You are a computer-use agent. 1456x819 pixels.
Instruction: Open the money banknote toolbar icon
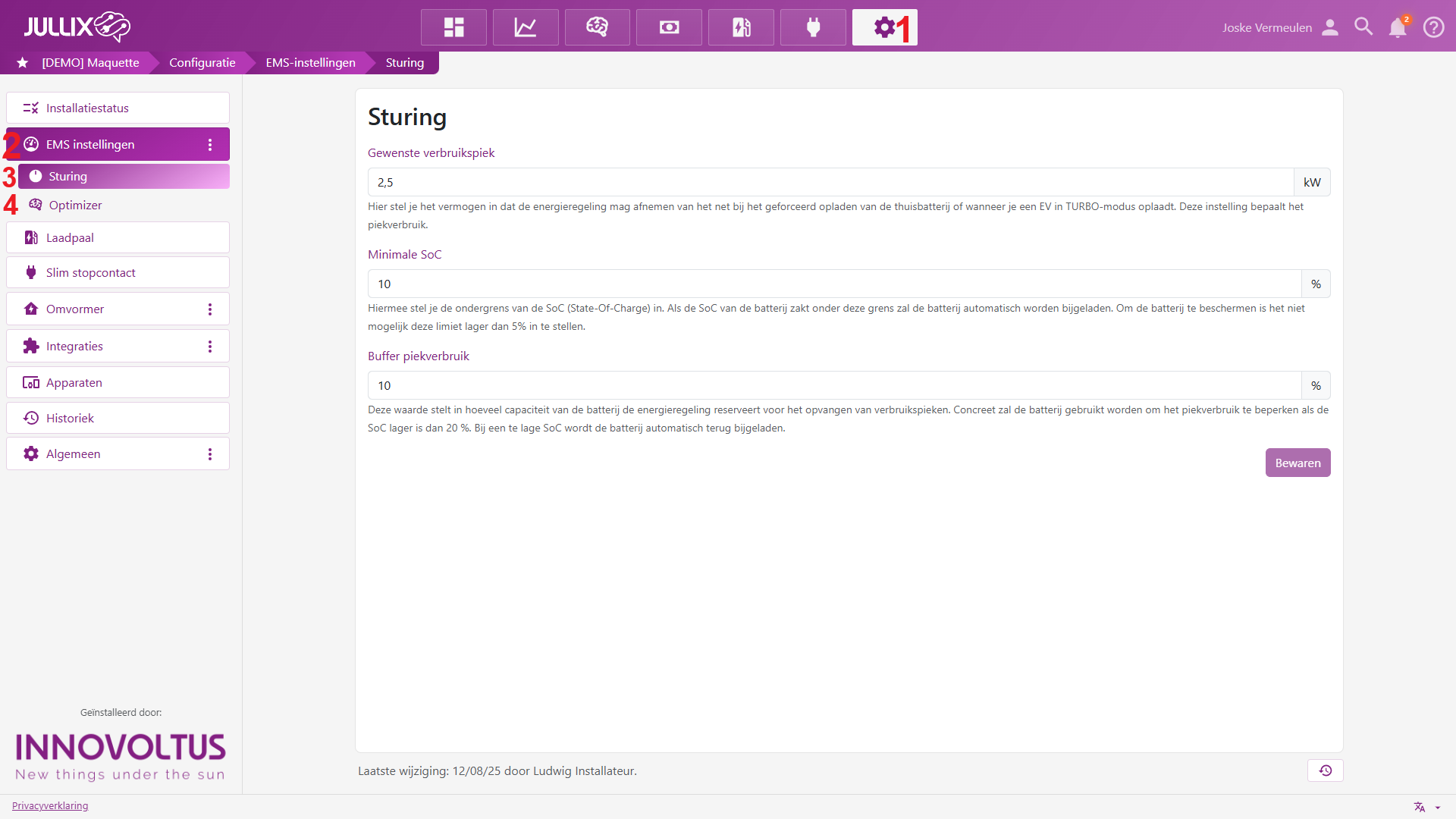(x=669, y=27)
